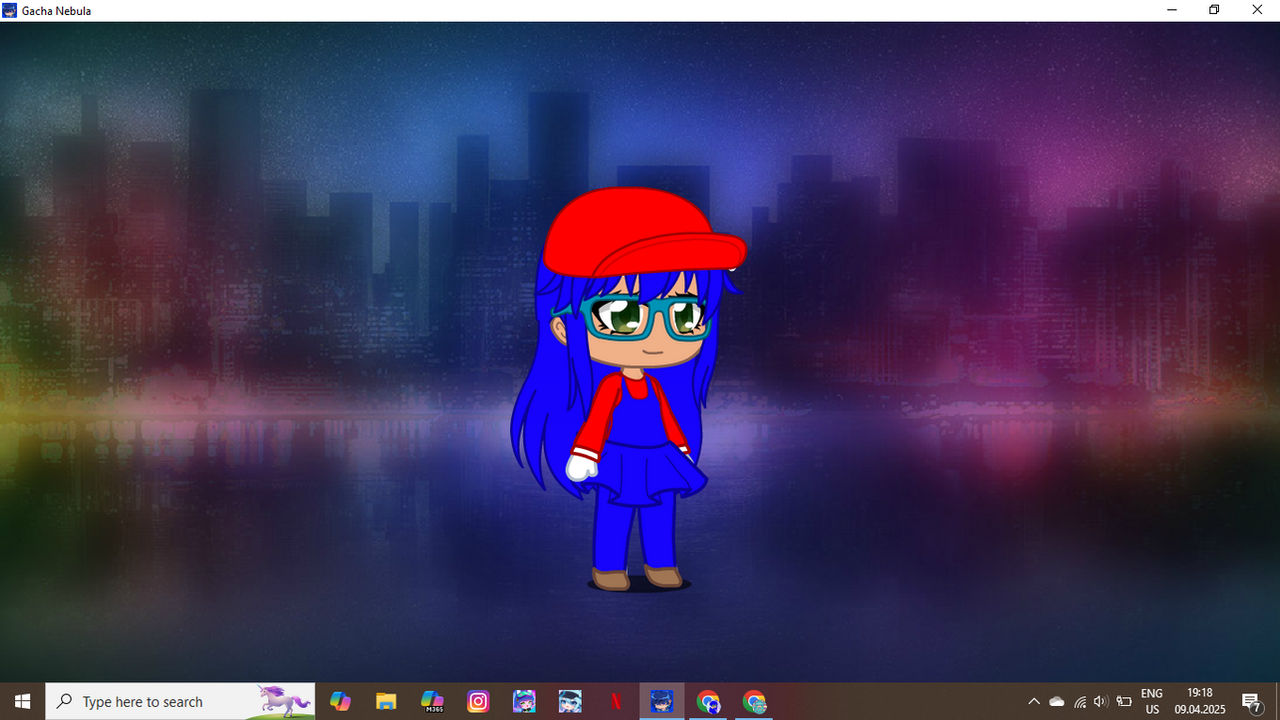Open Instagram from the taskbar
This screenshot has width=1280, height=720.
[x=478, y=702]
